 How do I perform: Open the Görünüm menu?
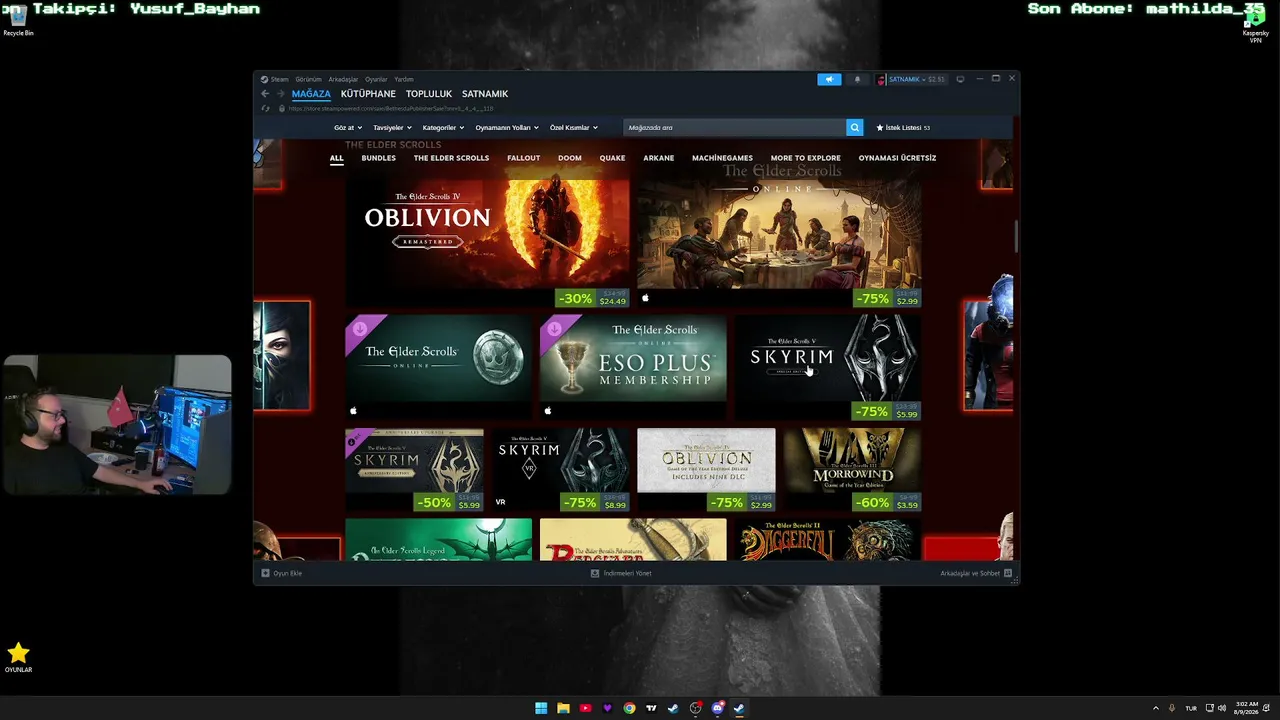[x=308, y=79]
